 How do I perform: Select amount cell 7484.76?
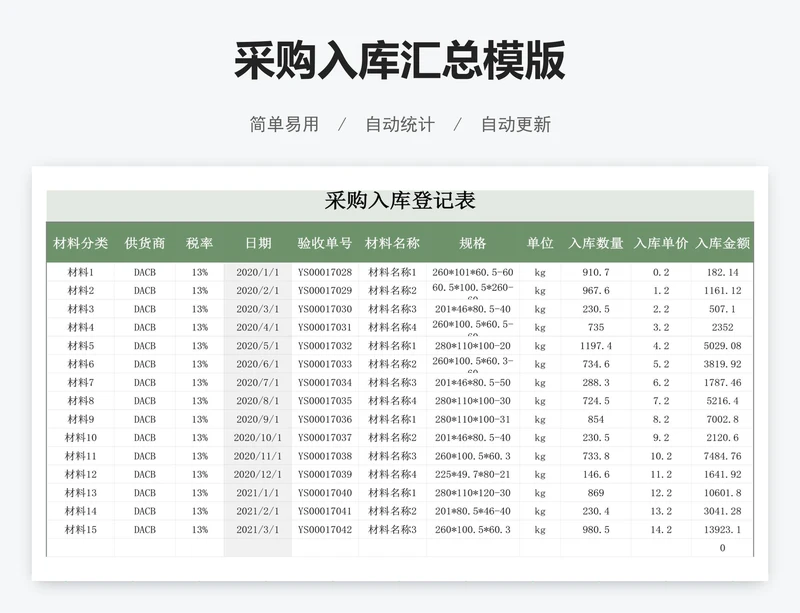coord(722,456)
